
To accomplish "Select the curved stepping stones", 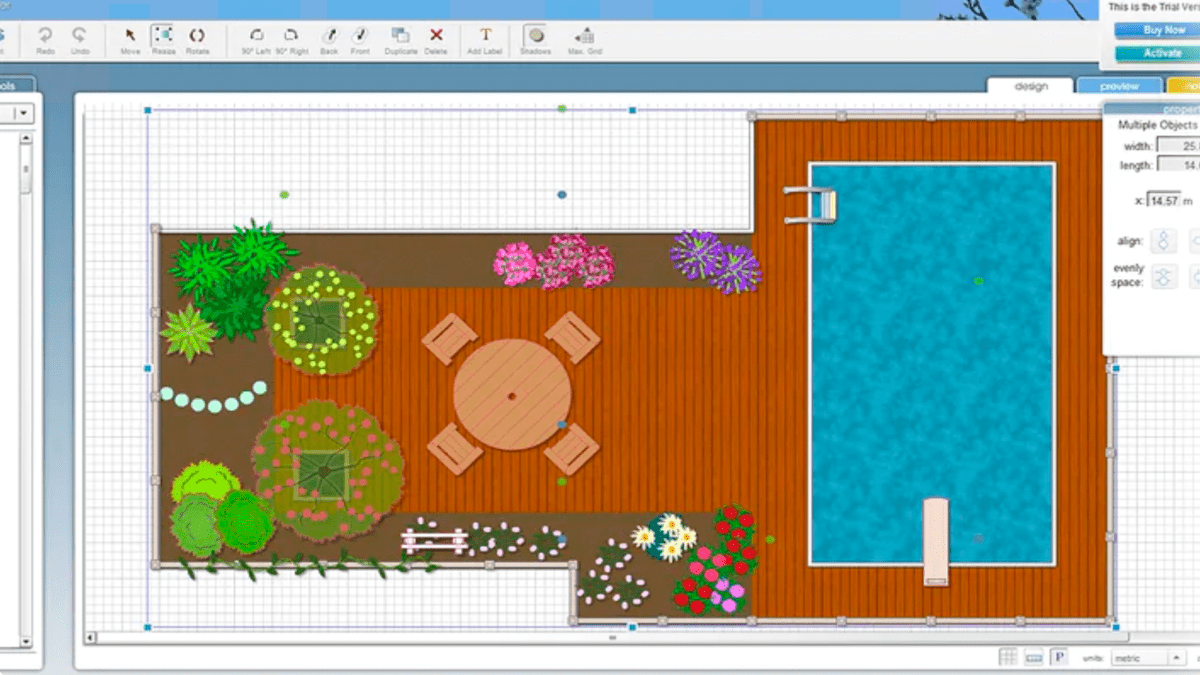I will 213,397.
